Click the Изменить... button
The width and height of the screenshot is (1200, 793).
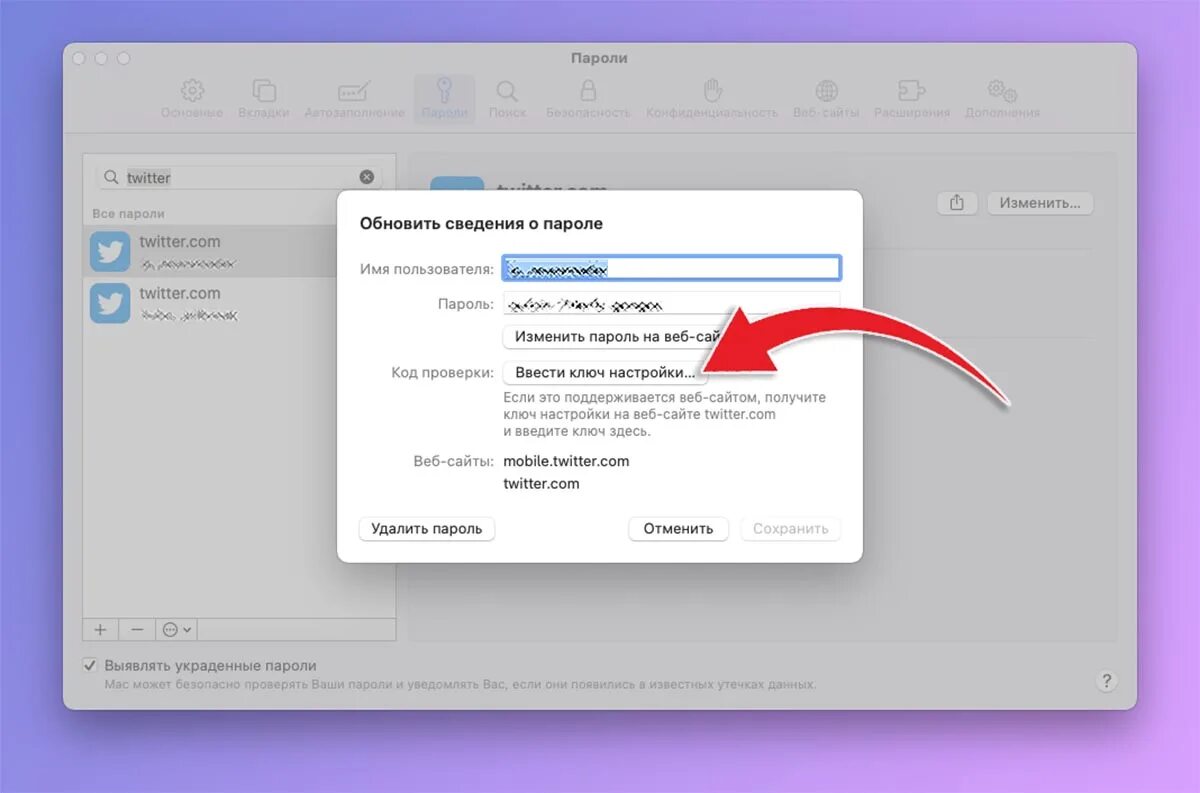click(x=1040, y=203)
